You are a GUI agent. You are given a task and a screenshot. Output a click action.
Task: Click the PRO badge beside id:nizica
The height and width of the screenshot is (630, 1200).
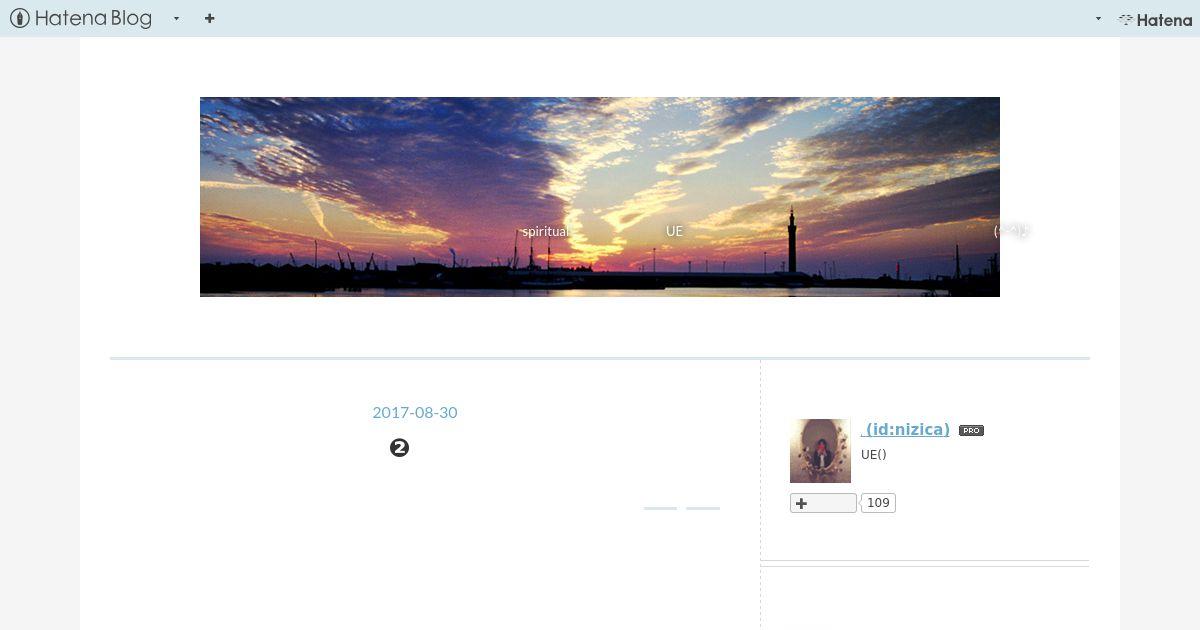pyautogui.click(x=971, y=430)
